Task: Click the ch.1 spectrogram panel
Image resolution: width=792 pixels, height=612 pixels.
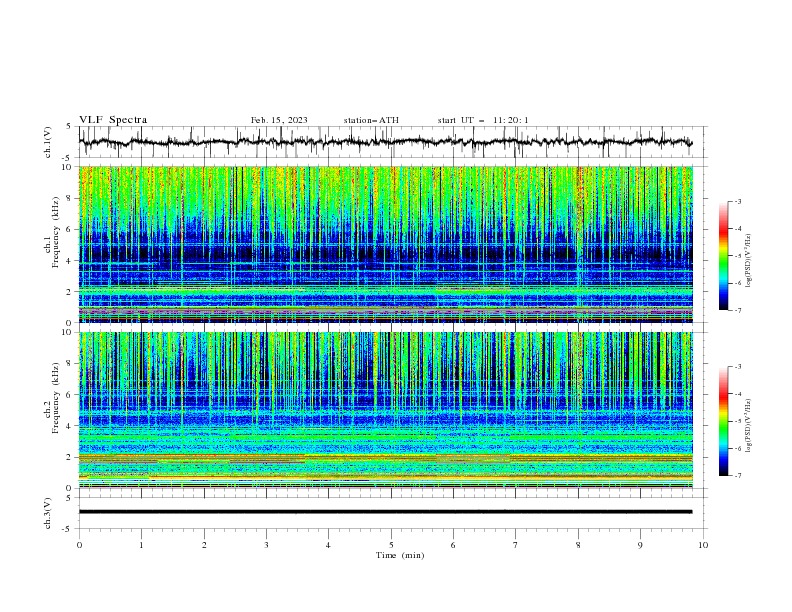Action: (x=386, y=244)
